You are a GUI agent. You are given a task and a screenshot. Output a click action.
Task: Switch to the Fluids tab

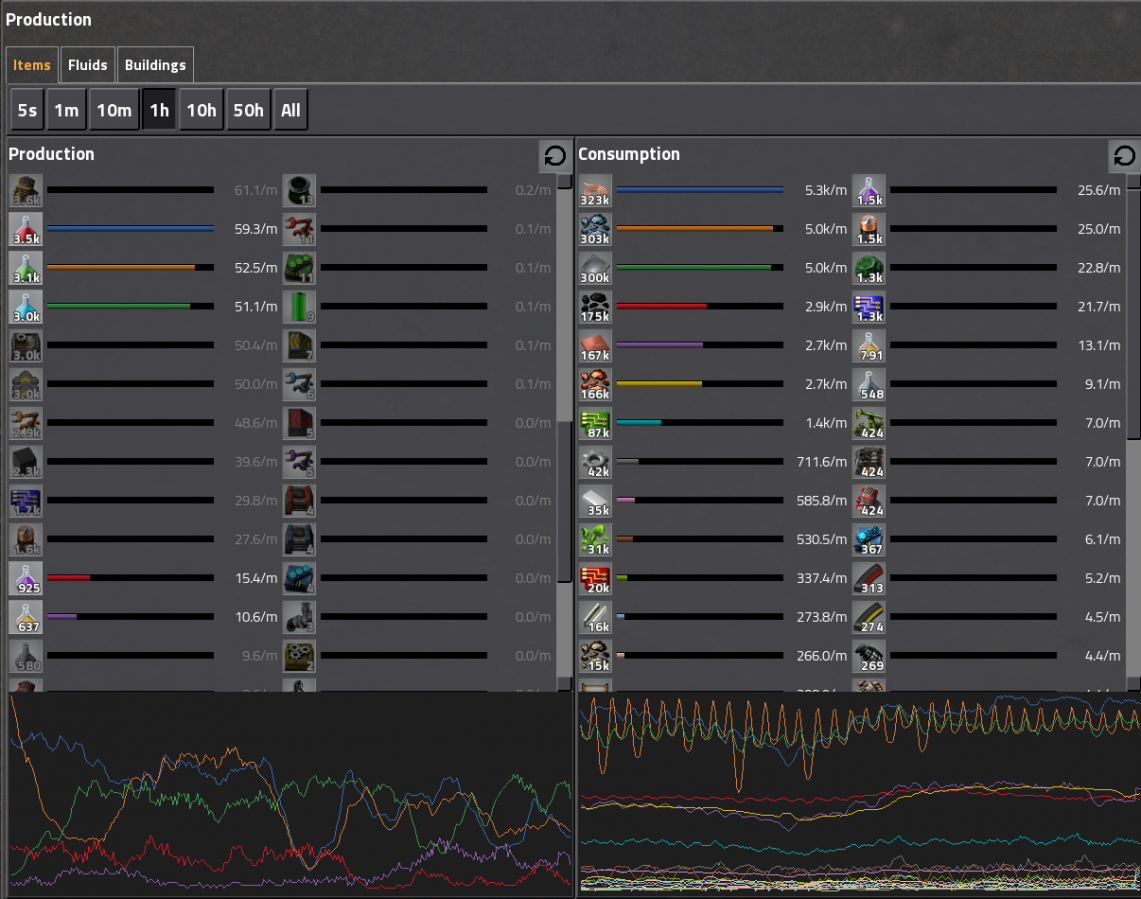point(88,65)
